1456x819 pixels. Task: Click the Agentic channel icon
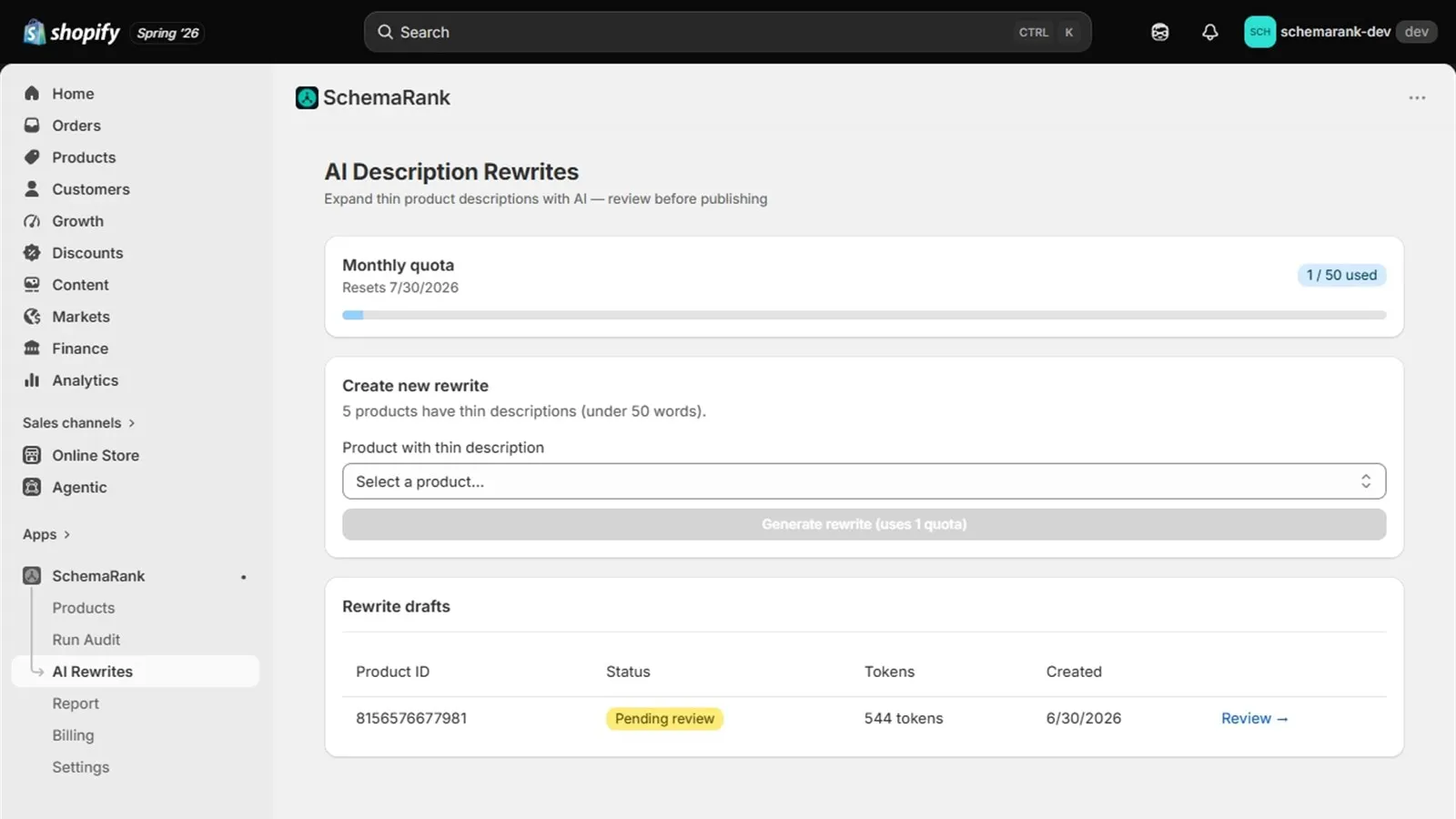[32, 487]
